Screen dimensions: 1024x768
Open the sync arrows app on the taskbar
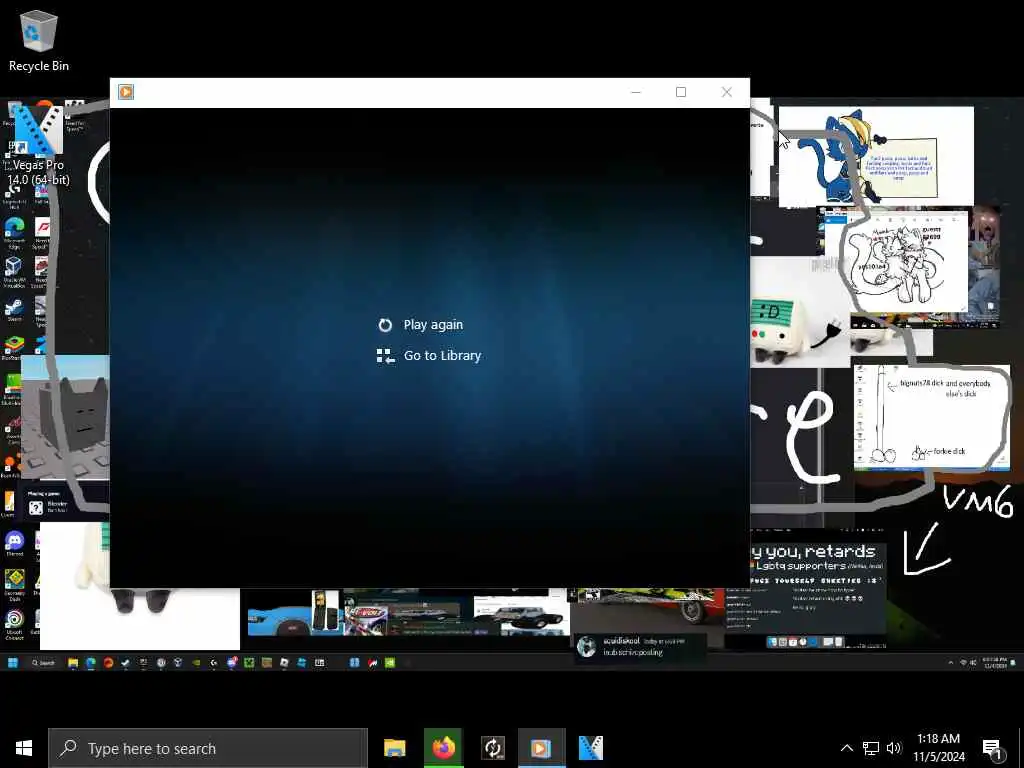(492, 748)
